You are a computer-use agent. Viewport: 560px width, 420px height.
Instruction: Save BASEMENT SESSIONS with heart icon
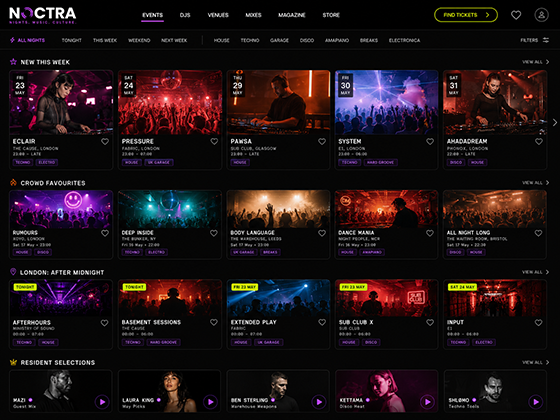coord(214,322)
